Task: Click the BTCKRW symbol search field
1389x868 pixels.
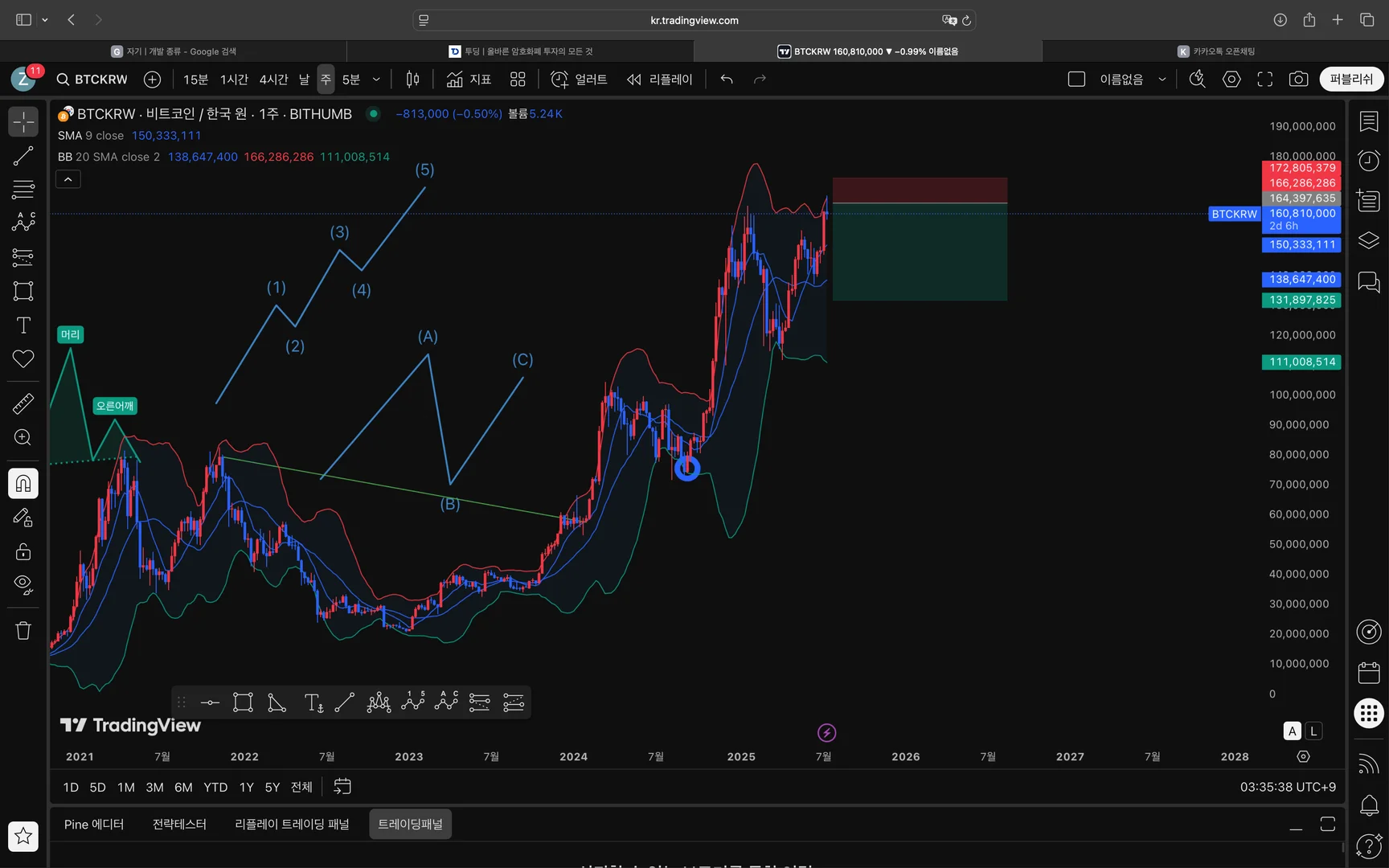Action: [x=92, y=79]
